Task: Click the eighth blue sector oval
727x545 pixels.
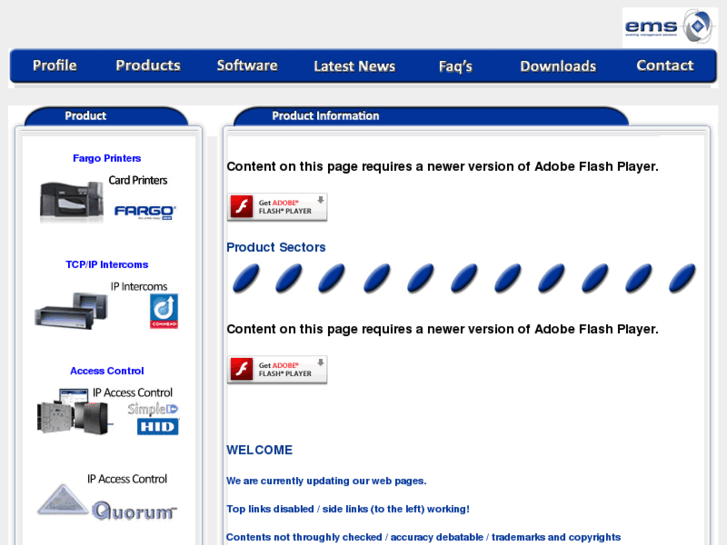Action: (551, 278)
